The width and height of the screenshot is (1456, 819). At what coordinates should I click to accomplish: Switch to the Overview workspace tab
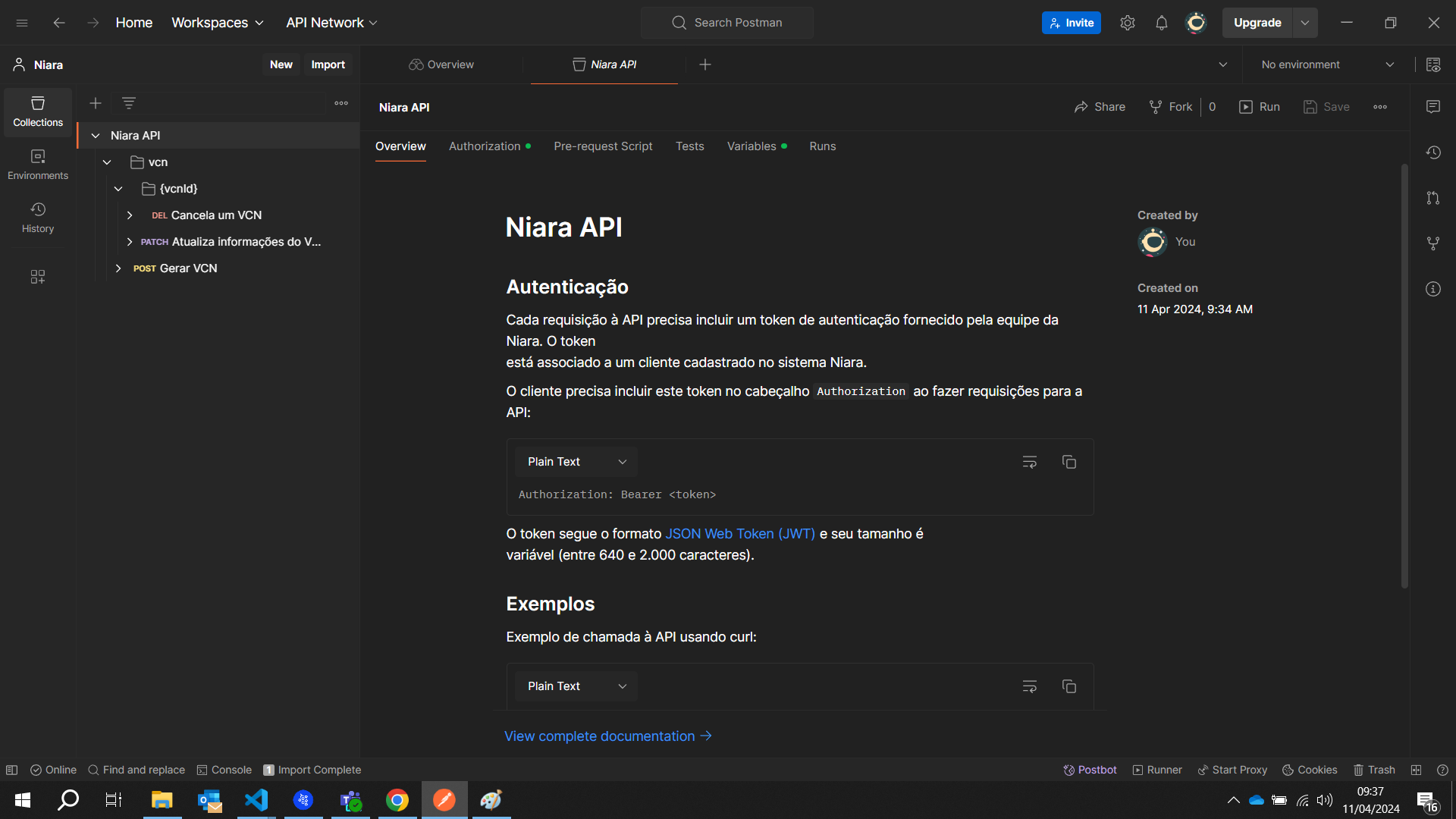pyautogui.click(x=441, y=64)
